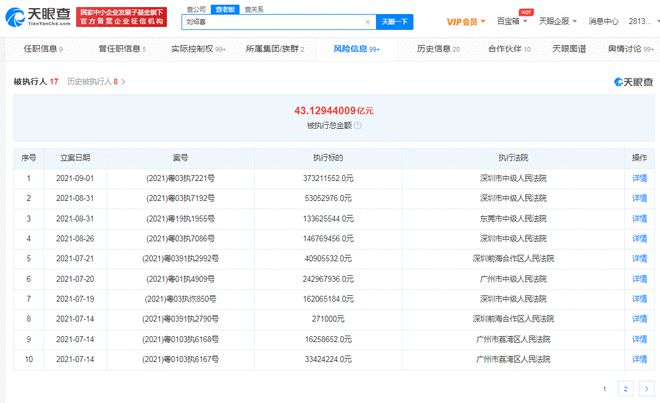Image resolution: width=660 pixels, height=403 pixels.
Task: Open the 实际控制权 tab
Action: click(x=198, y=49)
